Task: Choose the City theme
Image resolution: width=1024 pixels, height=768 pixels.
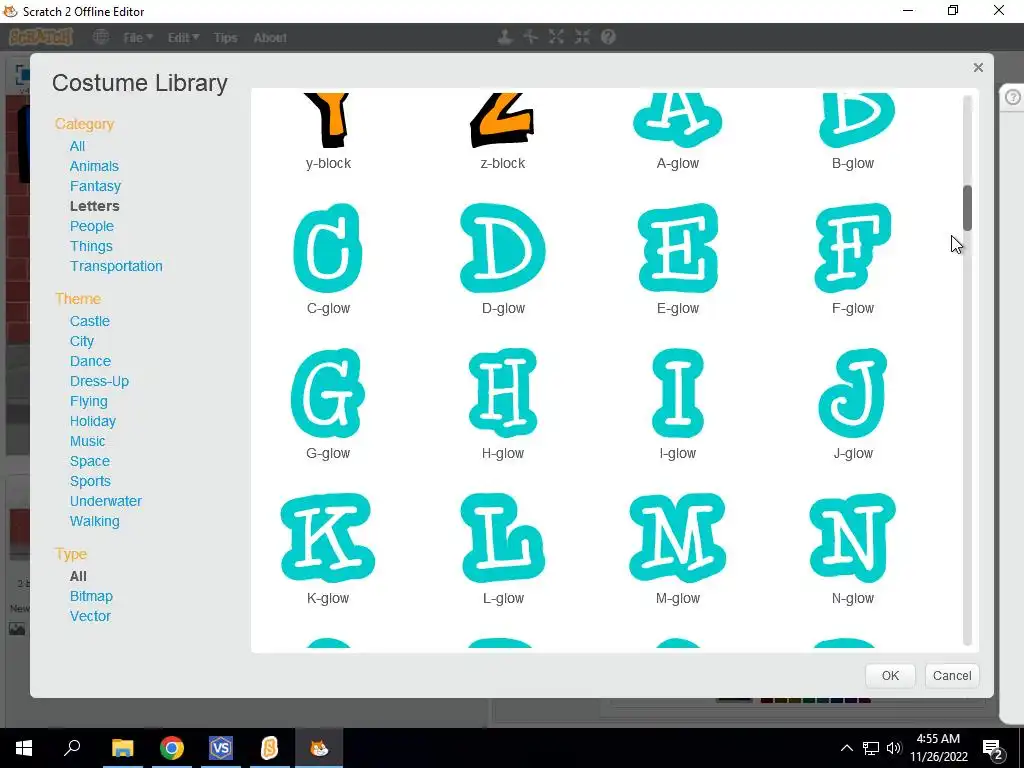Action: (82, 341)
